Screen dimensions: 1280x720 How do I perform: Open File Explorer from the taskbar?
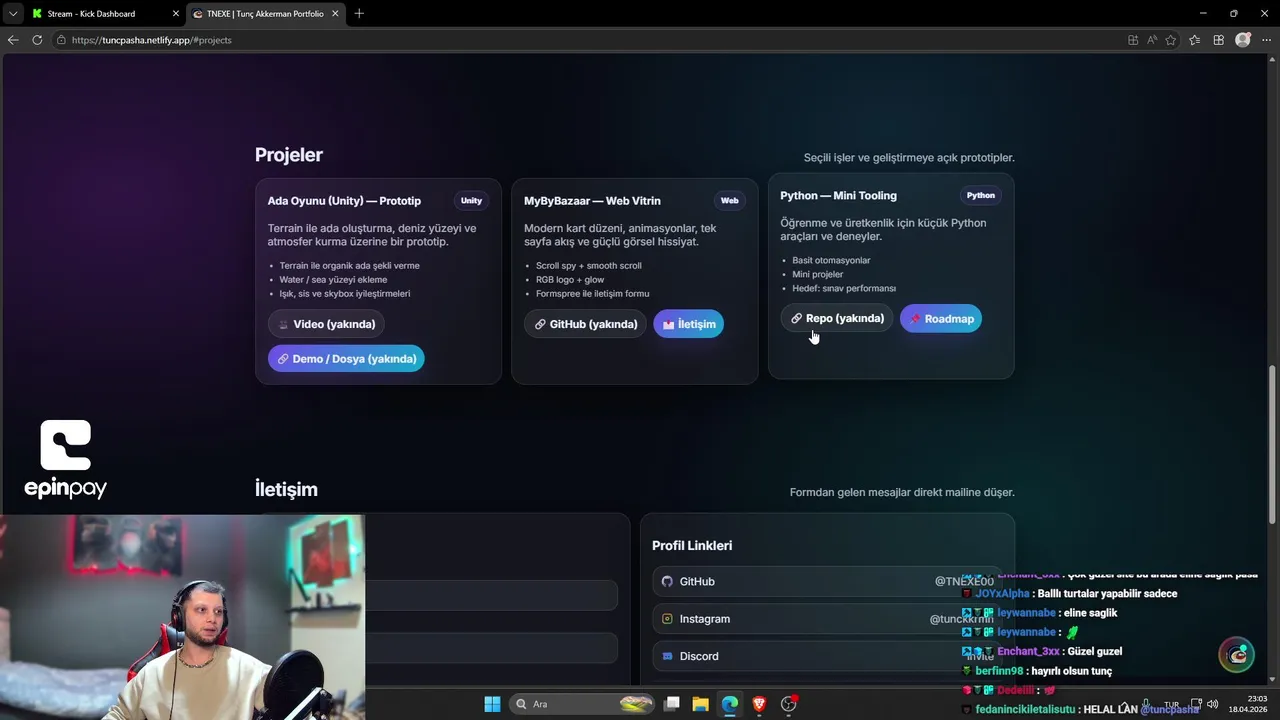(700, 704)
